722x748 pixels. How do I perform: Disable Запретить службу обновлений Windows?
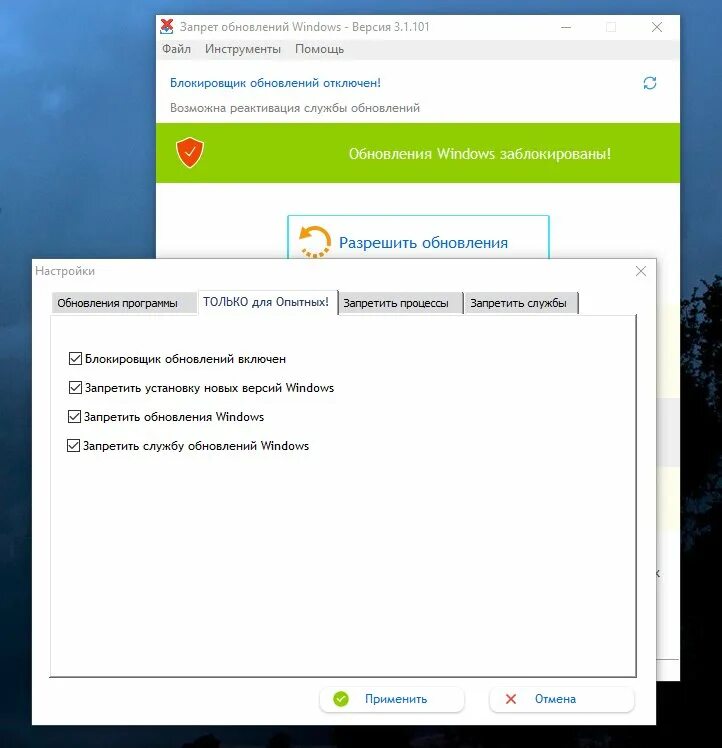[73, 446]
